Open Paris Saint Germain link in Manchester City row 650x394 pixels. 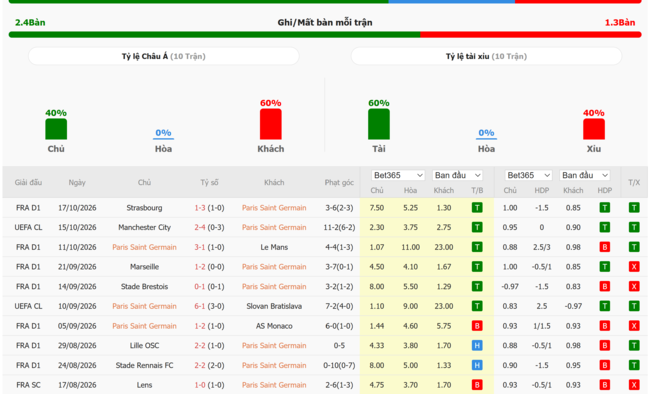tap(274, 227)
